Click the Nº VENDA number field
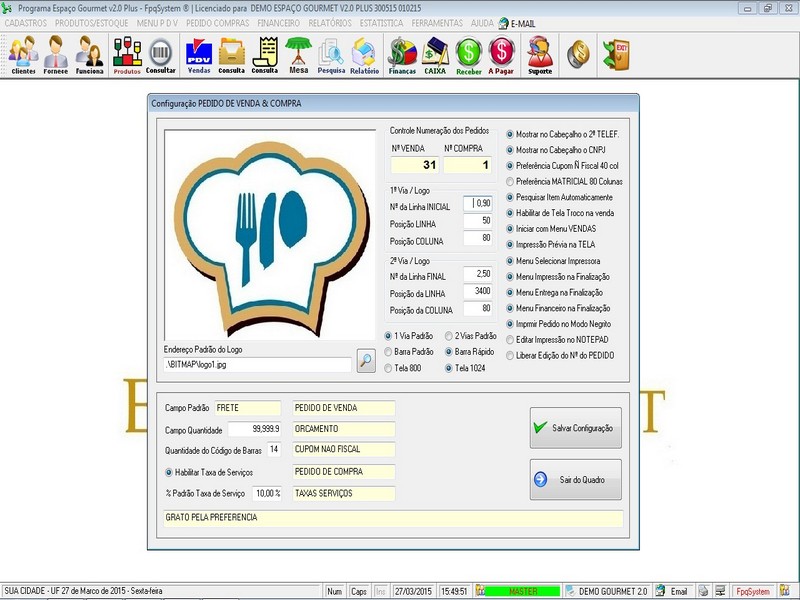This screenshot has width=800, height=600. [415, 165]
